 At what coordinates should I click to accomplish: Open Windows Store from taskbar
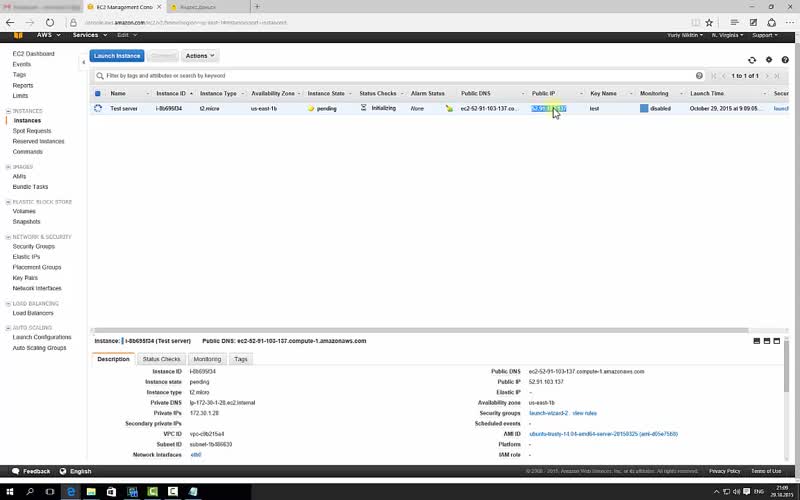(111, 492)
